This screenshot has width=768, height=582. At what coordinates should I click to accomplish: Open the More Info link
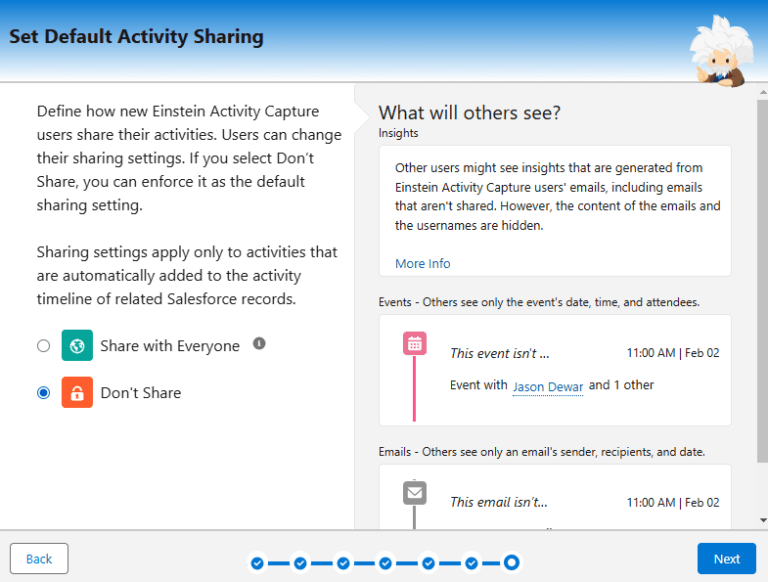click(x=423, y=264)
